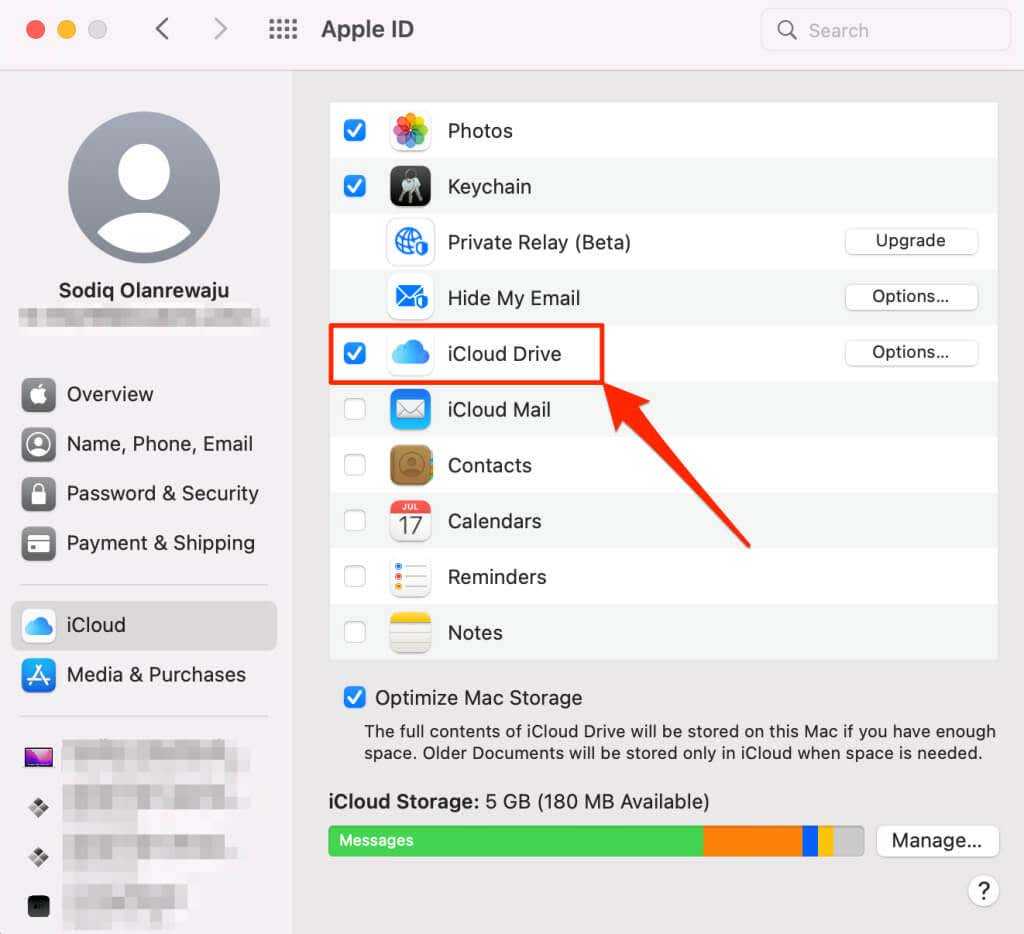Click the Calendars app icon

410,521
